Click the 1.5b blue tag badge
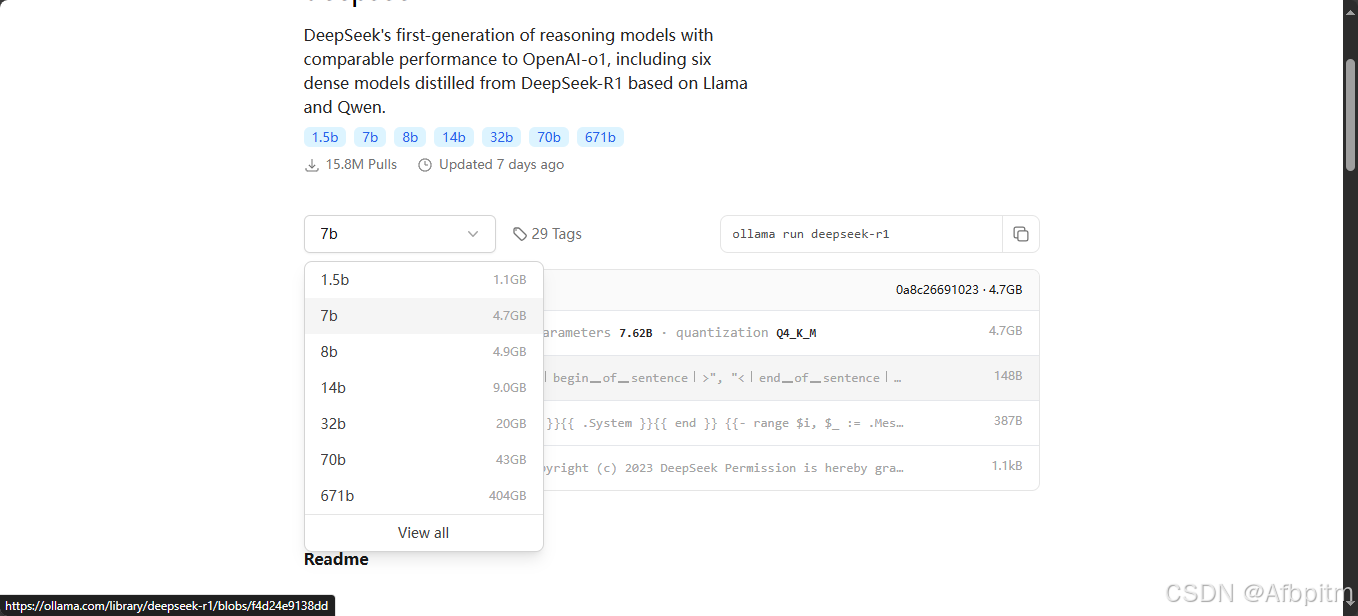 [x=325, y=137]
